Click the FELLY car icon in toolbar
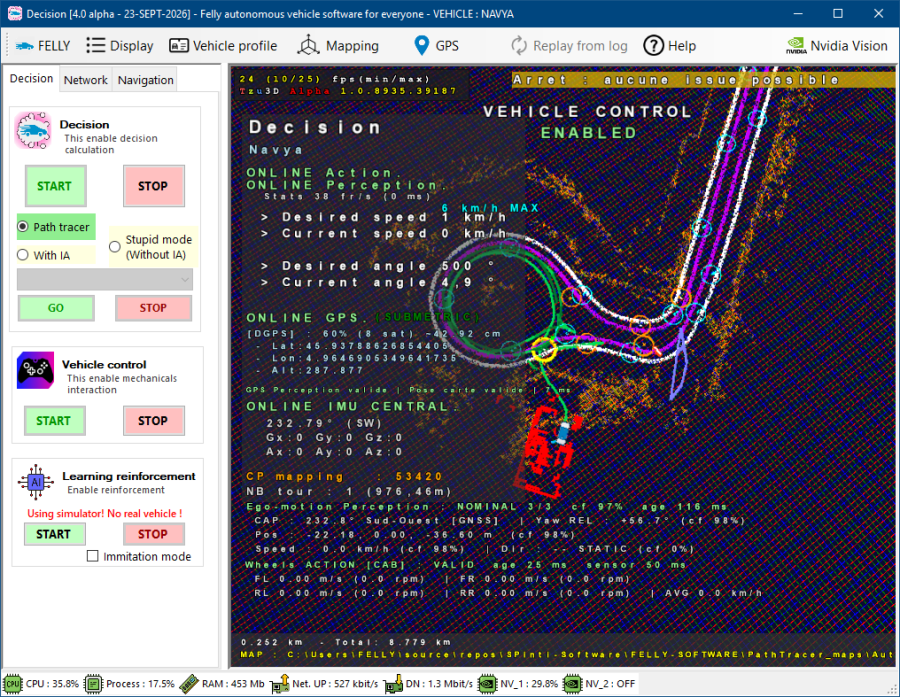The image size is (900, 697). coord(24,46)
